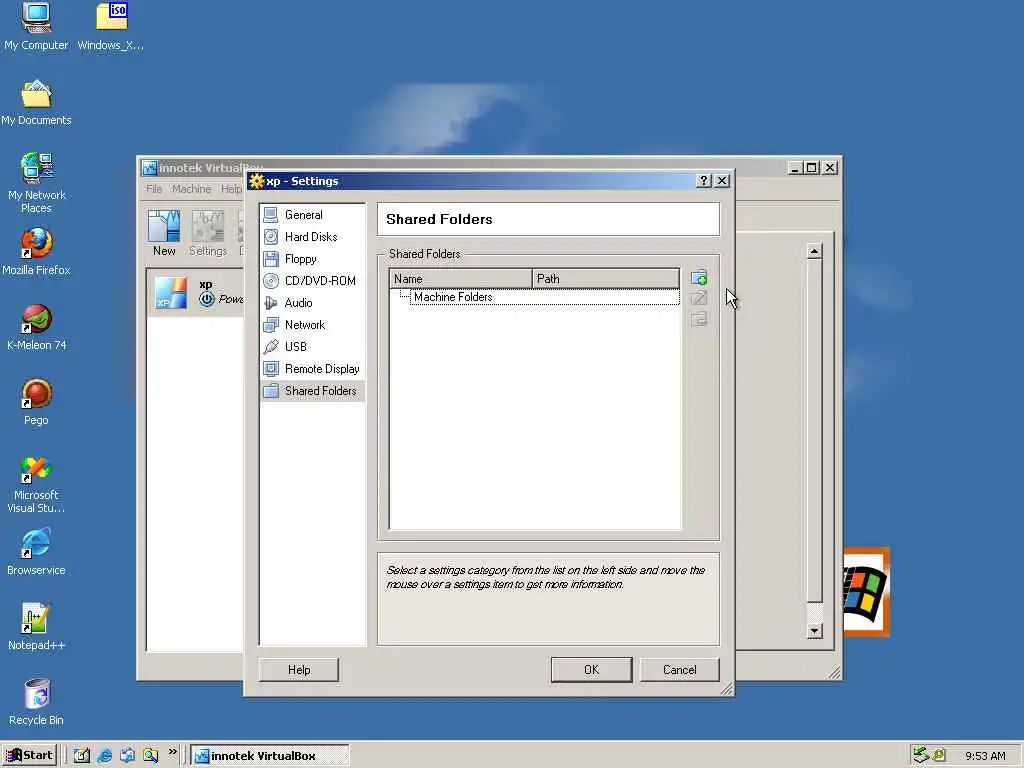The height and width of the screenshot is (768, 1024).
Task: Select the Notepad++ desktop shortcut
Action: coord(36,628)
